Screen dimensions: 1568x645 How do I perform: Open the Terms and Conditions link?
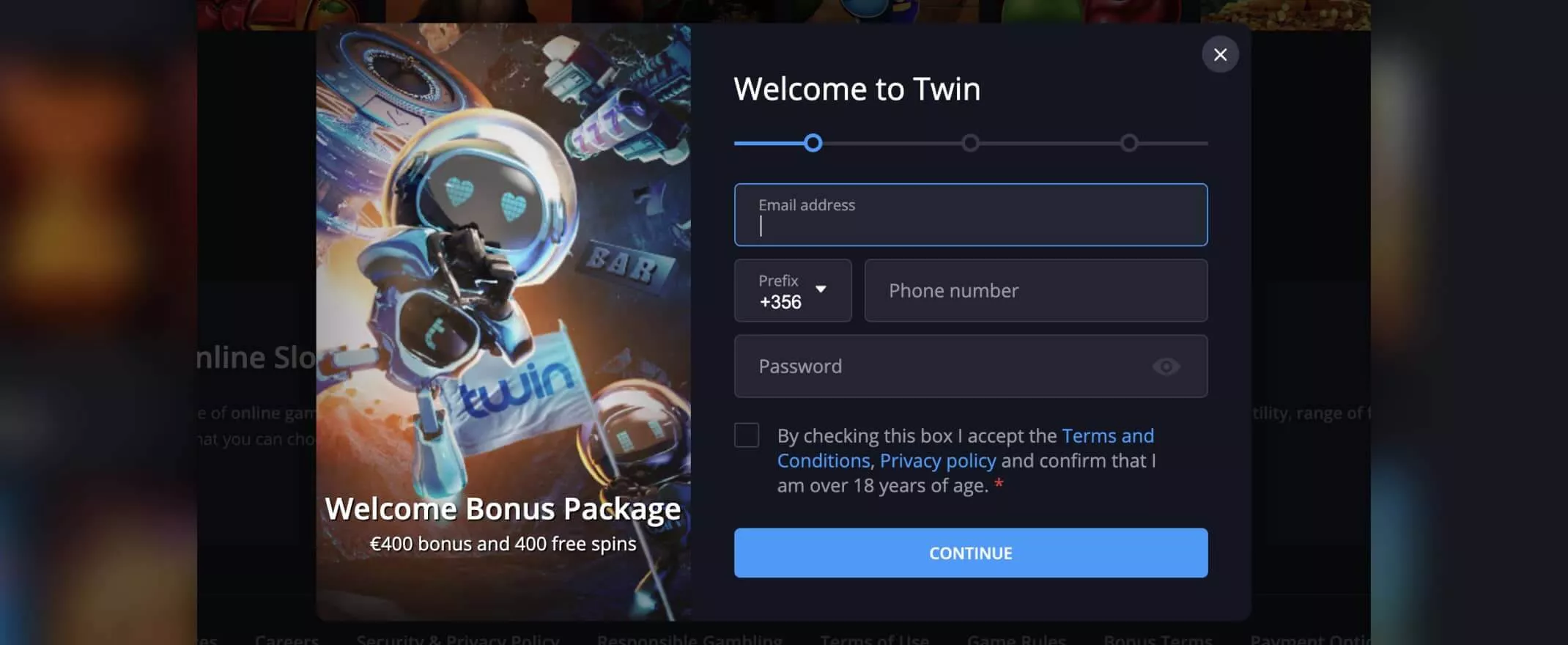coord(966,448)
